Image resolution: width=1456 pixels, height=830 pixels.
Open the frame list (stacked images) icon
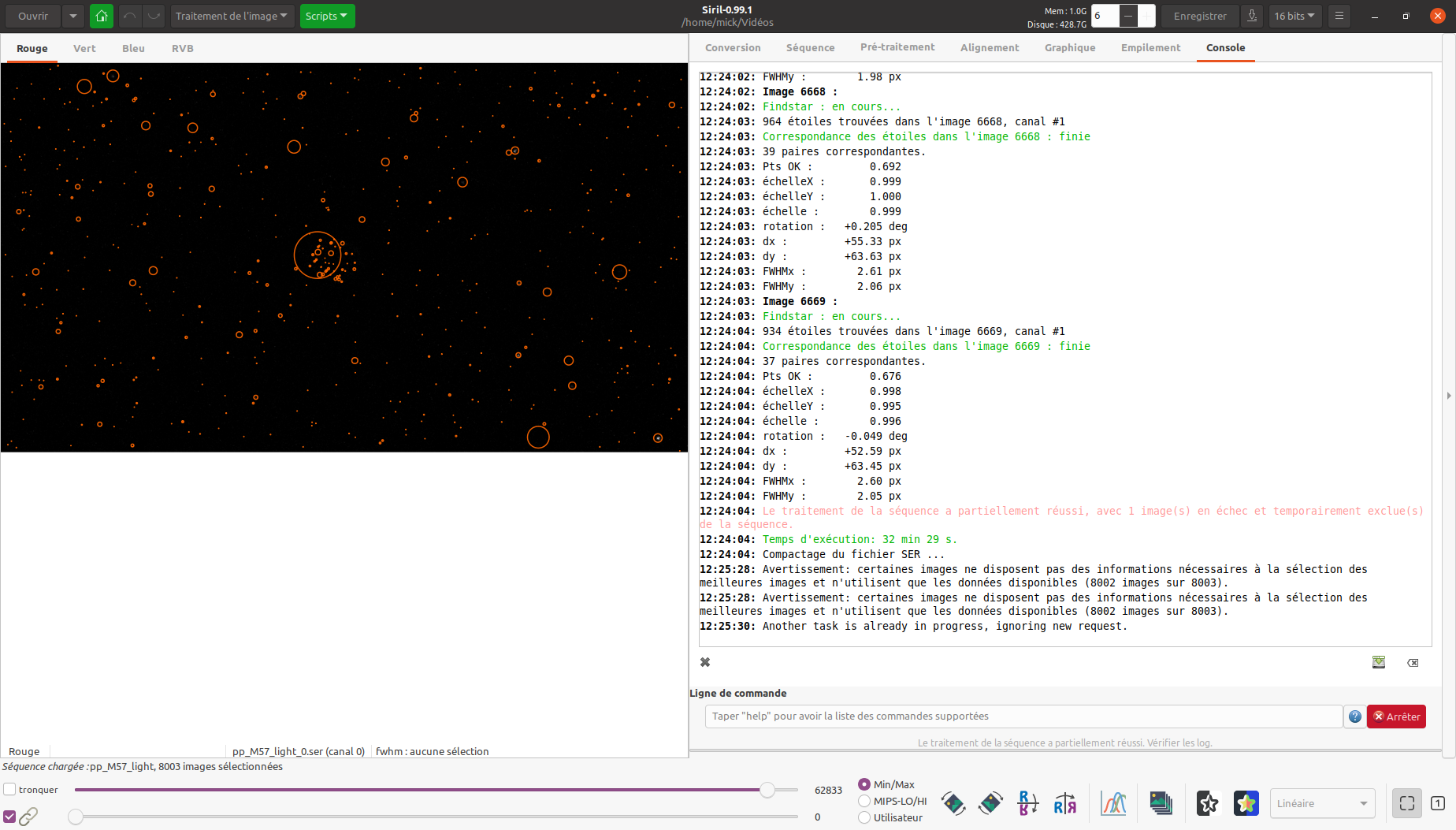[1161, 803]
